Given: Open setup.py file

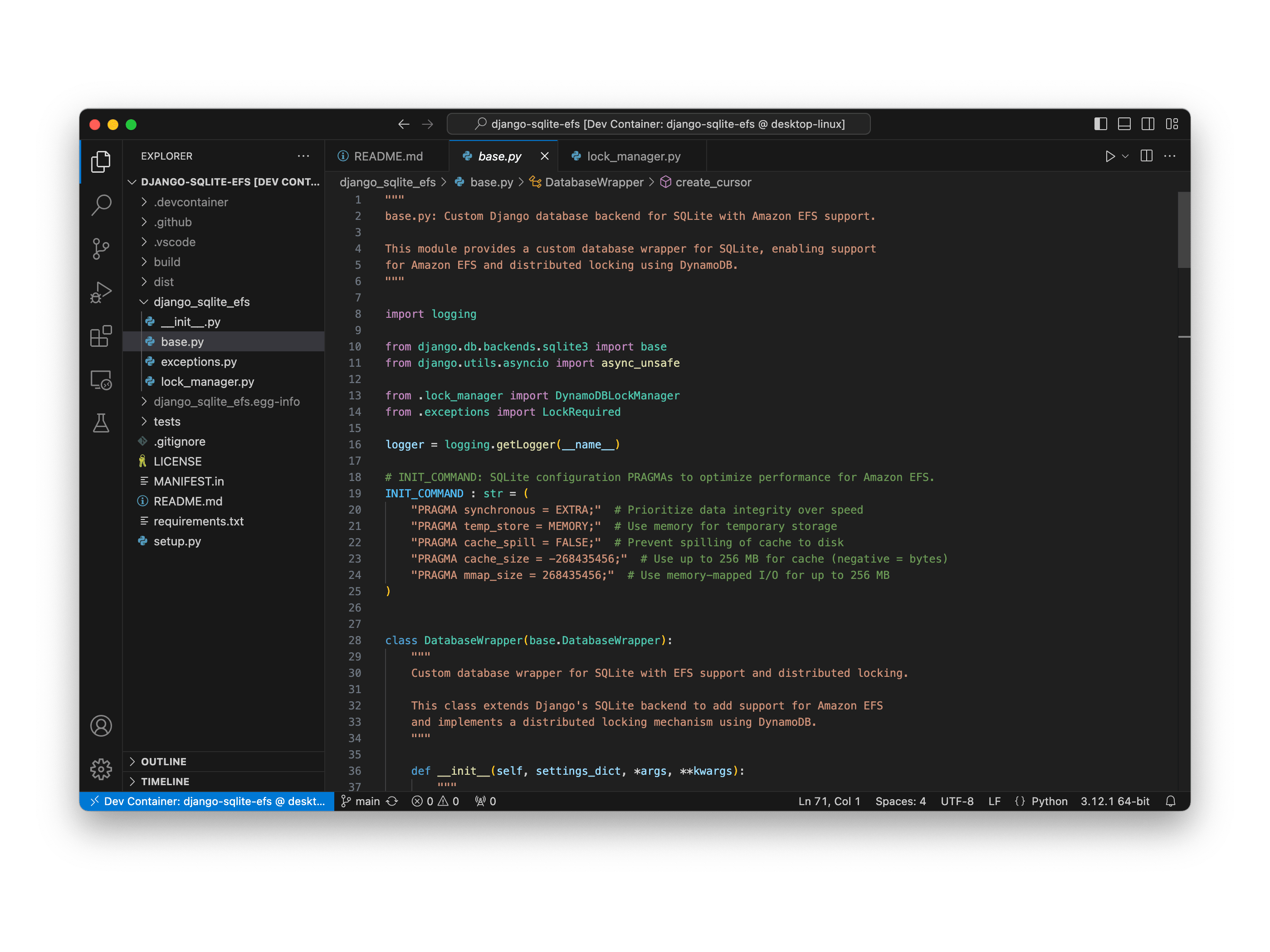Looking at the screenshot, I should (224, 541).
